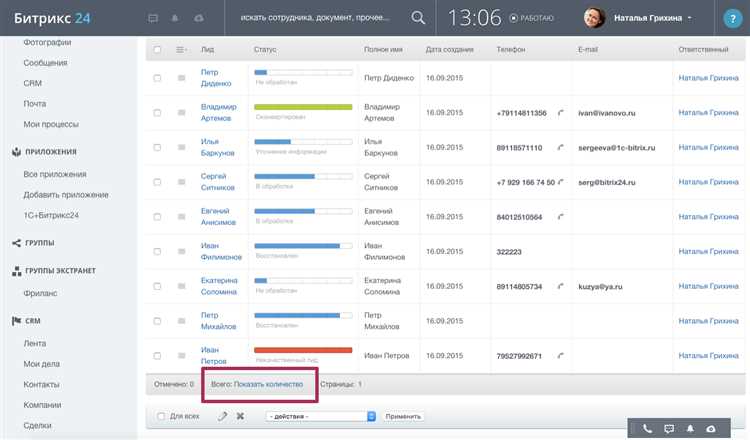Open the help question mark icon
The image size is (750, 440).
pos(732,18)
